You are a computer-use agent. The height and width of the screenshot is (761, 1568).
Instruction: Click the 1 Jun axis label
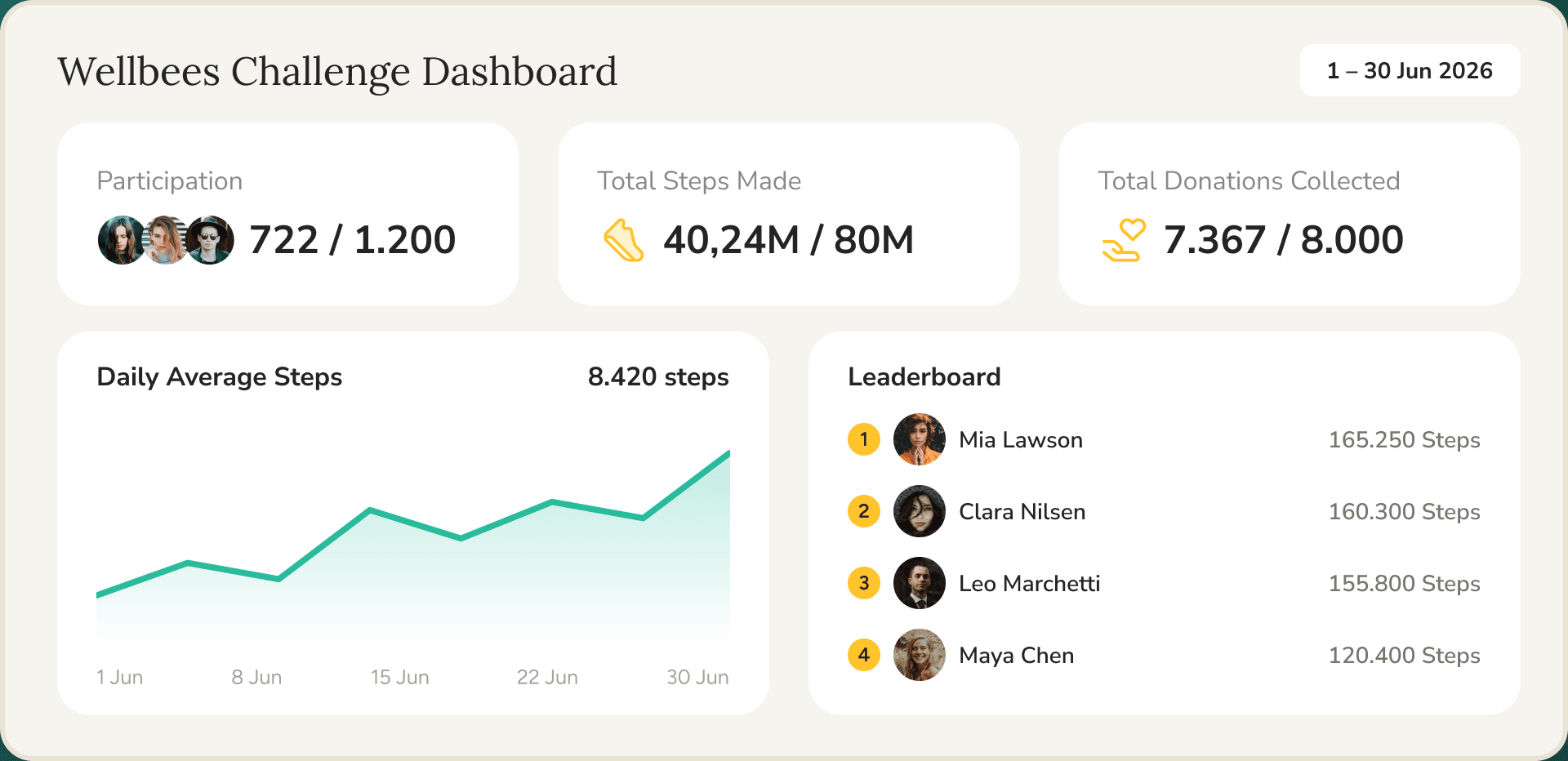(x=120, y=677)
